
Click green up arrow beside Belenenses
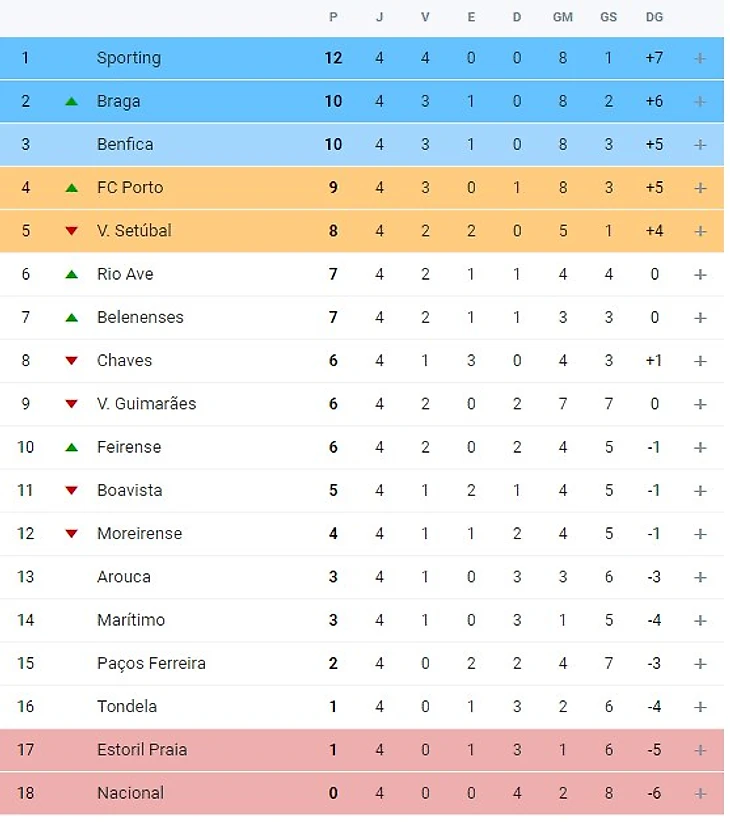(x=71, y=318)
